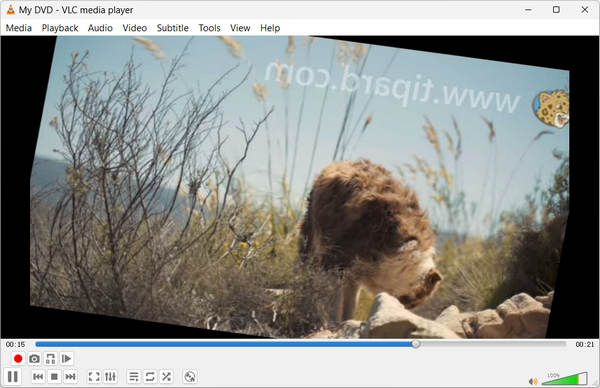This screenshot has height=388, width=600.
Task: Show the playlist
Action: (134, 377)
